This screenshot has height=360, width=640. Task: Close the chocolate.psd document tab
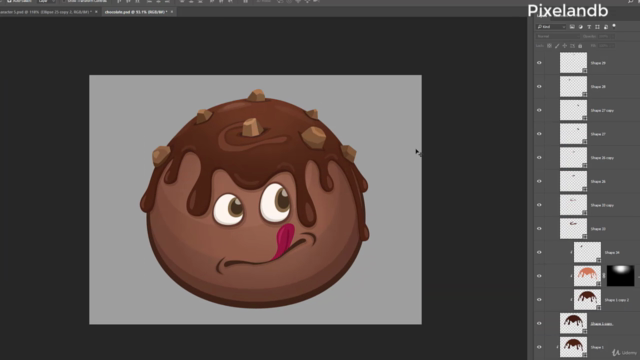(x=172, y=12)
